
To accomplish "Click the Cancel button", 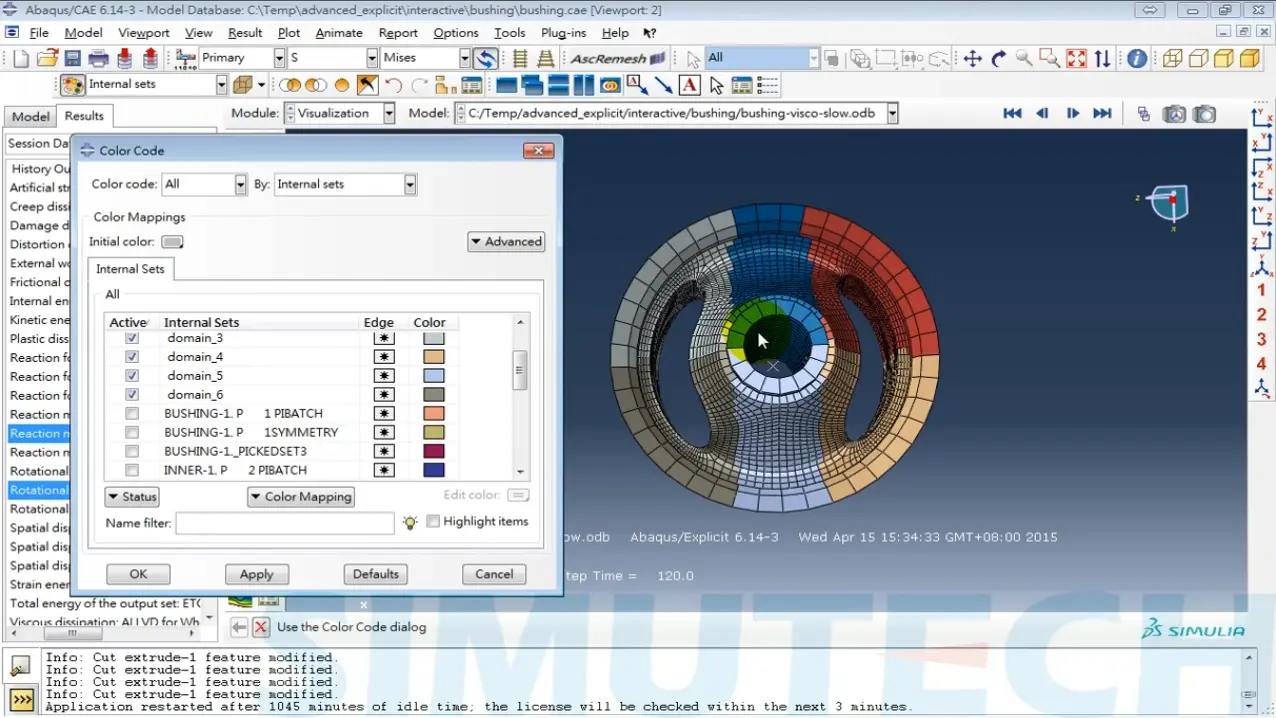I will click(494, 574).
